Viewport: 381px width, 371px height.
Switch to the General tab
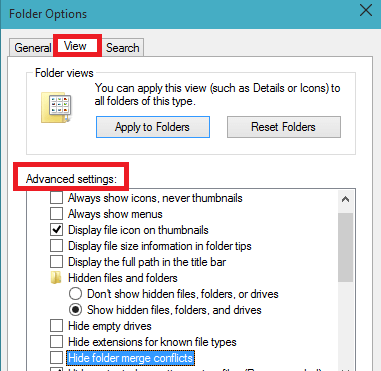(32, 48)
